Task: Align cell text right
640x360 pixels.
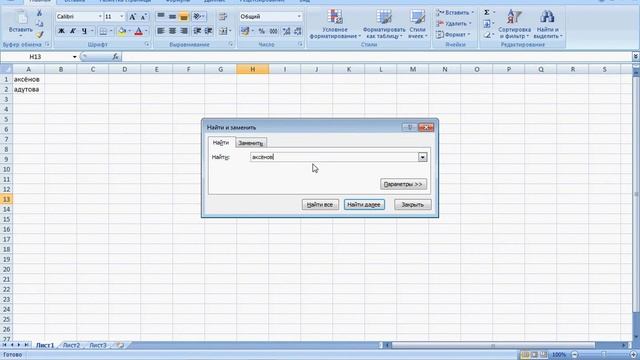Action: click(184, 31)
